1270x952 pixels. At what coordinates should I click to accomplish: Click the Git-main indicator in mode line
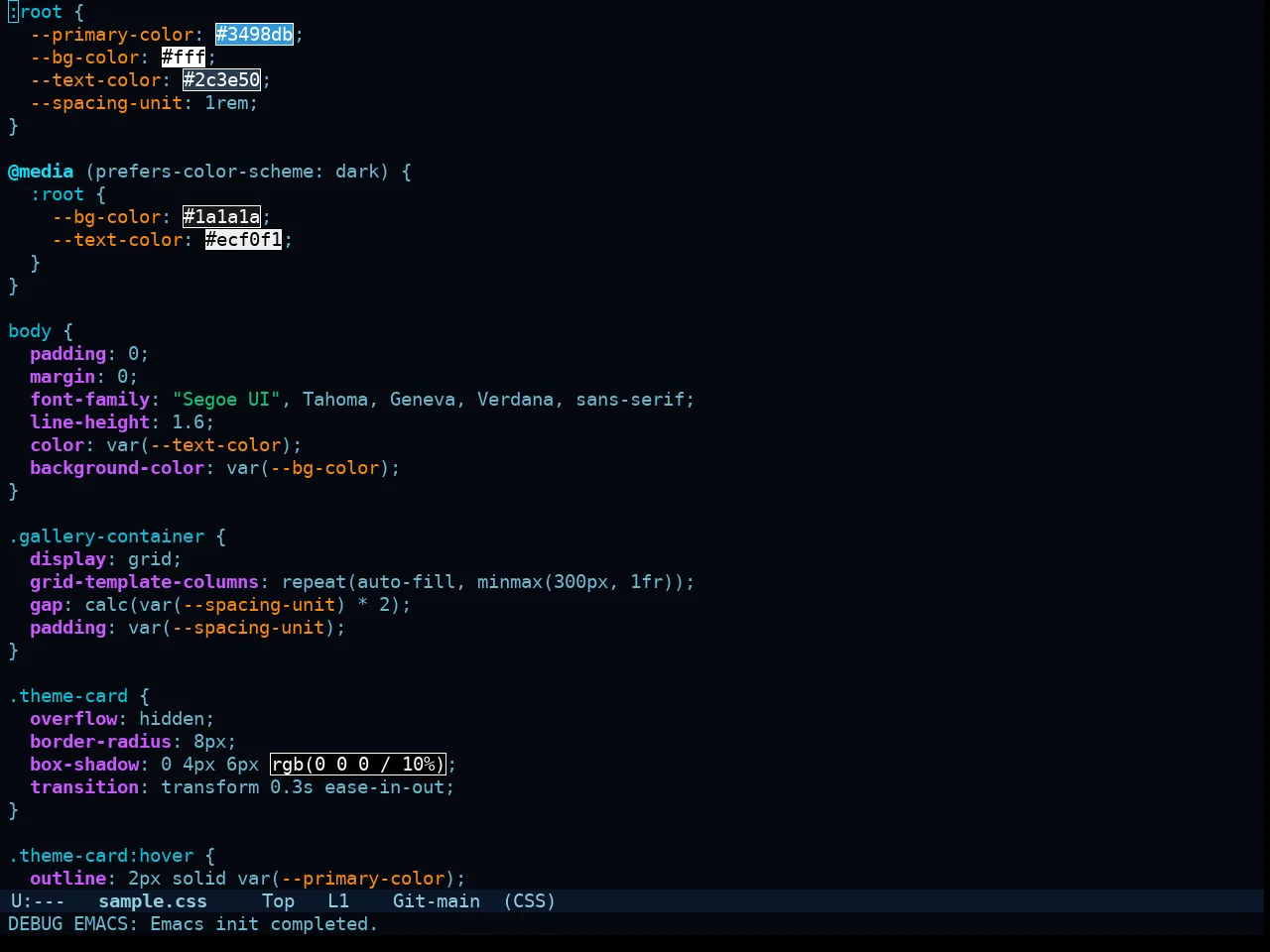[437, 901]
